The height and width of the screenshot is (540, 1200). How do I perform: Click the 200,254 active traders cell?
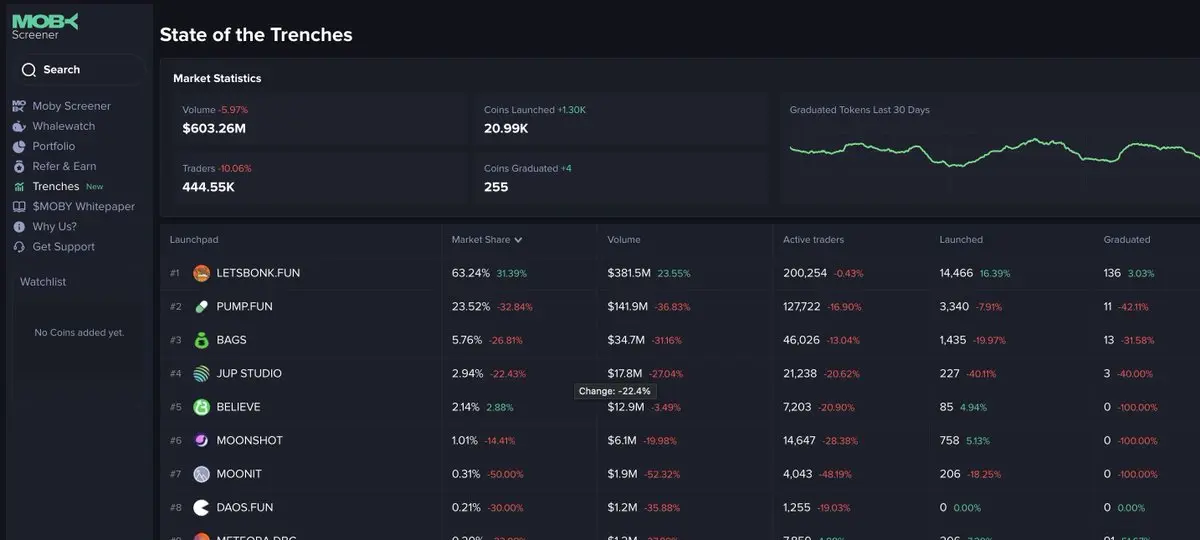click(805, 273)
